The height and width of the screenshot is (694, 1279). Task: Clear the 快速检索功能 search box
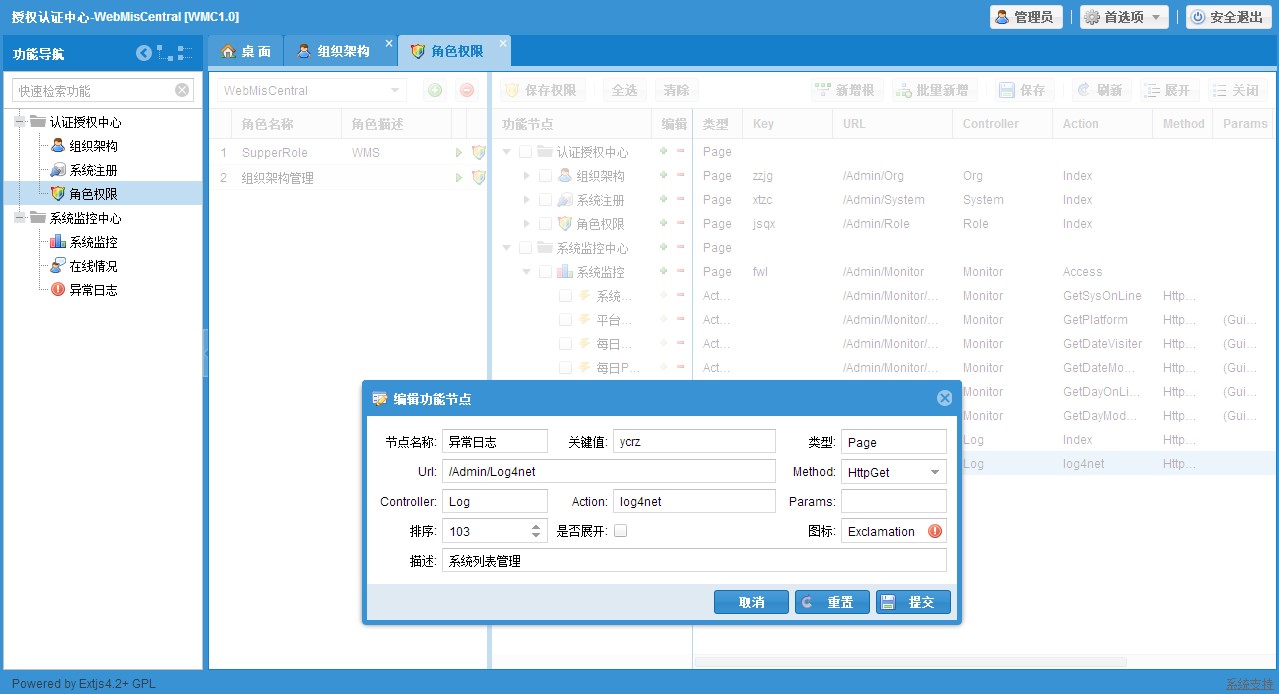pos(182,90)
